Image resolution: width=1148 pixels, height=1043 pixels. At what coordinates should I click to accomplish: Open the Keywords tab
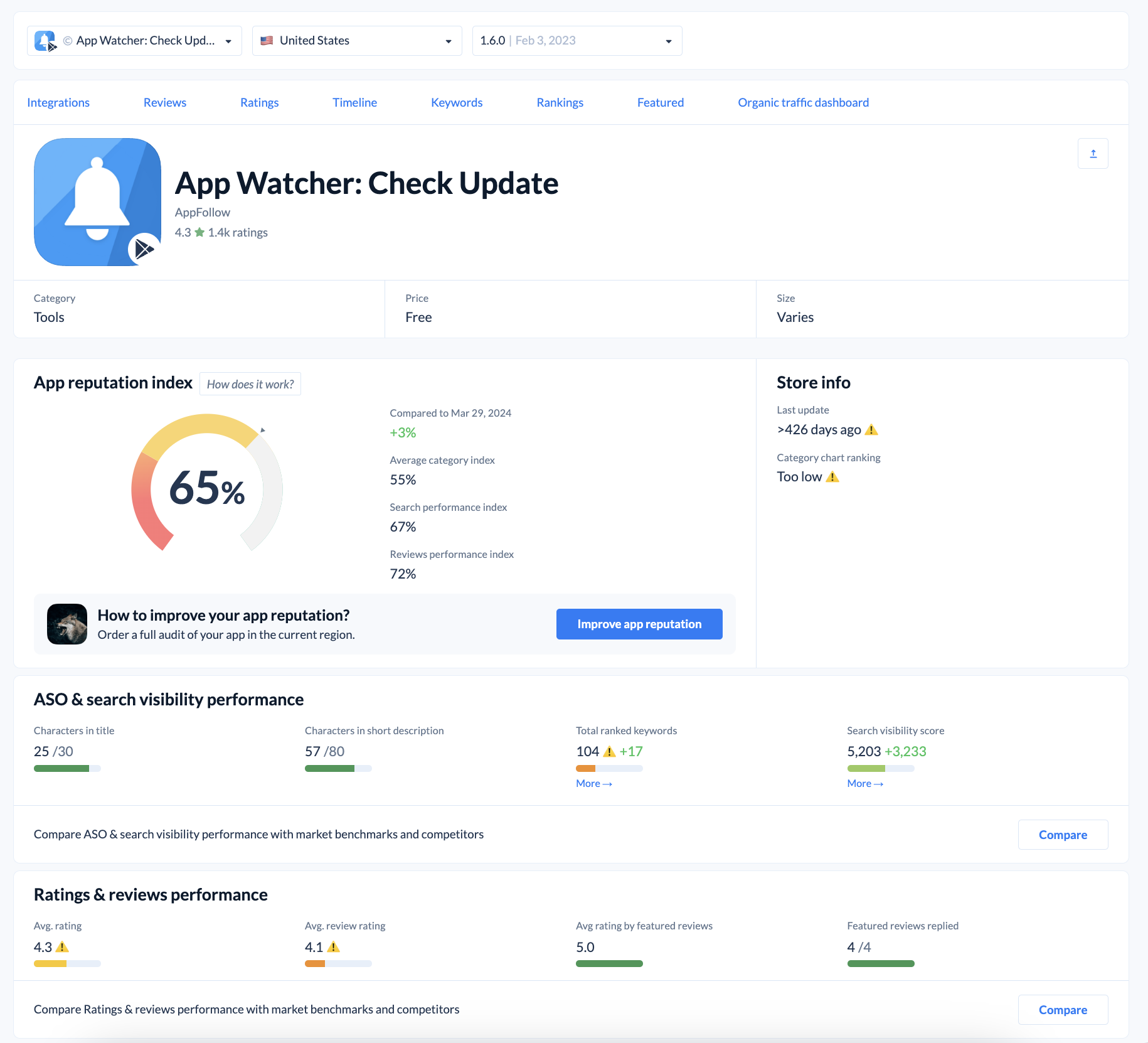click(x=456, y=102)
